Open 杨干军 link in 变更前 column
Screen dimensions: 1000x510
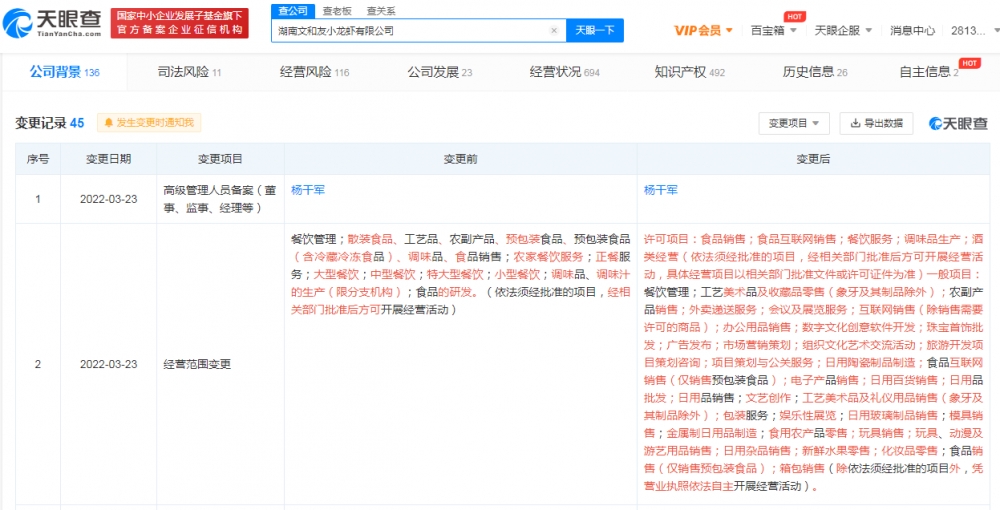(308, 189)
